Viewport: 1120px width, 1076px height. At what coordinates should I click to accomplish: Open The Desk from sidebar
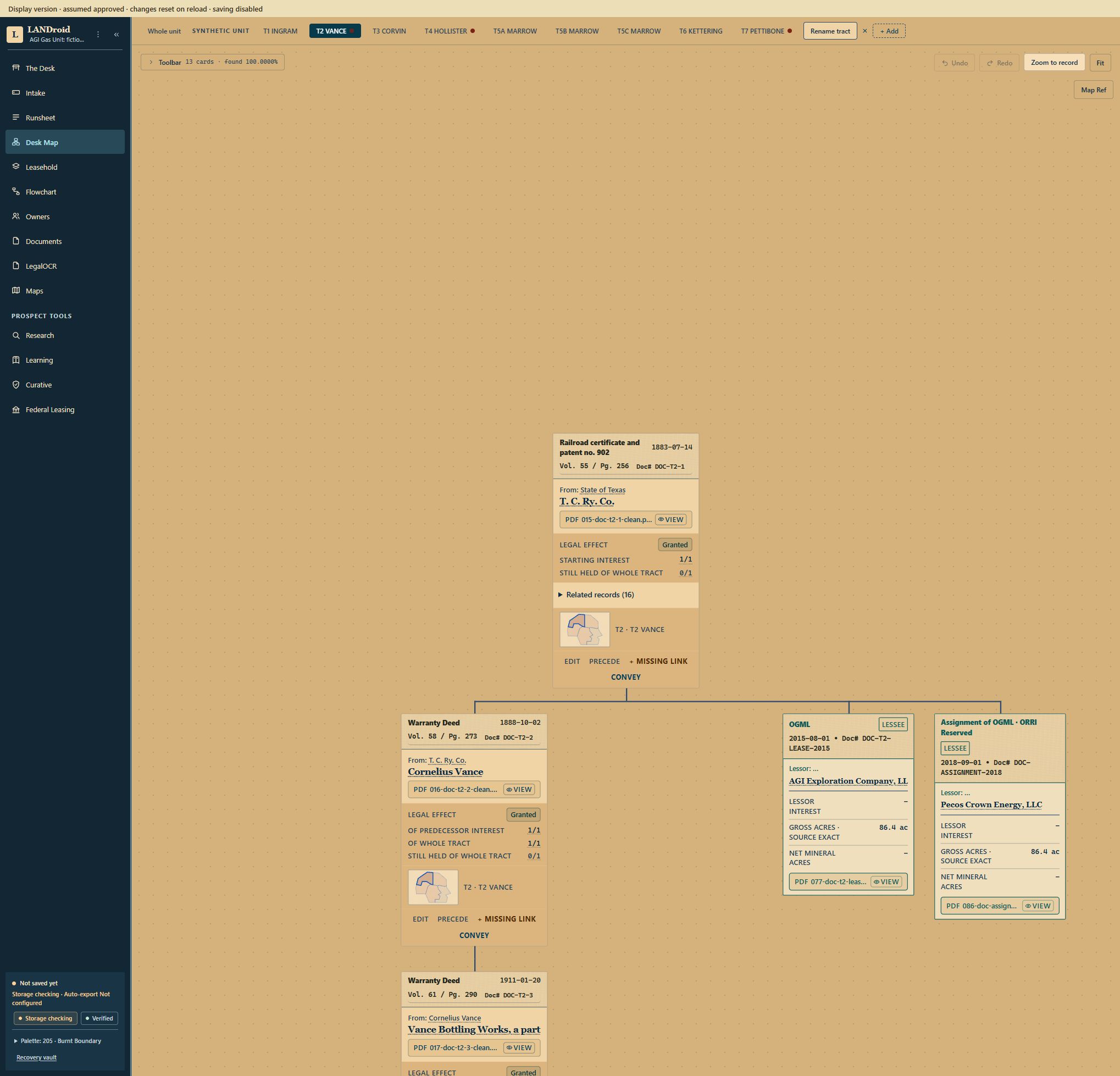point(64,68)
